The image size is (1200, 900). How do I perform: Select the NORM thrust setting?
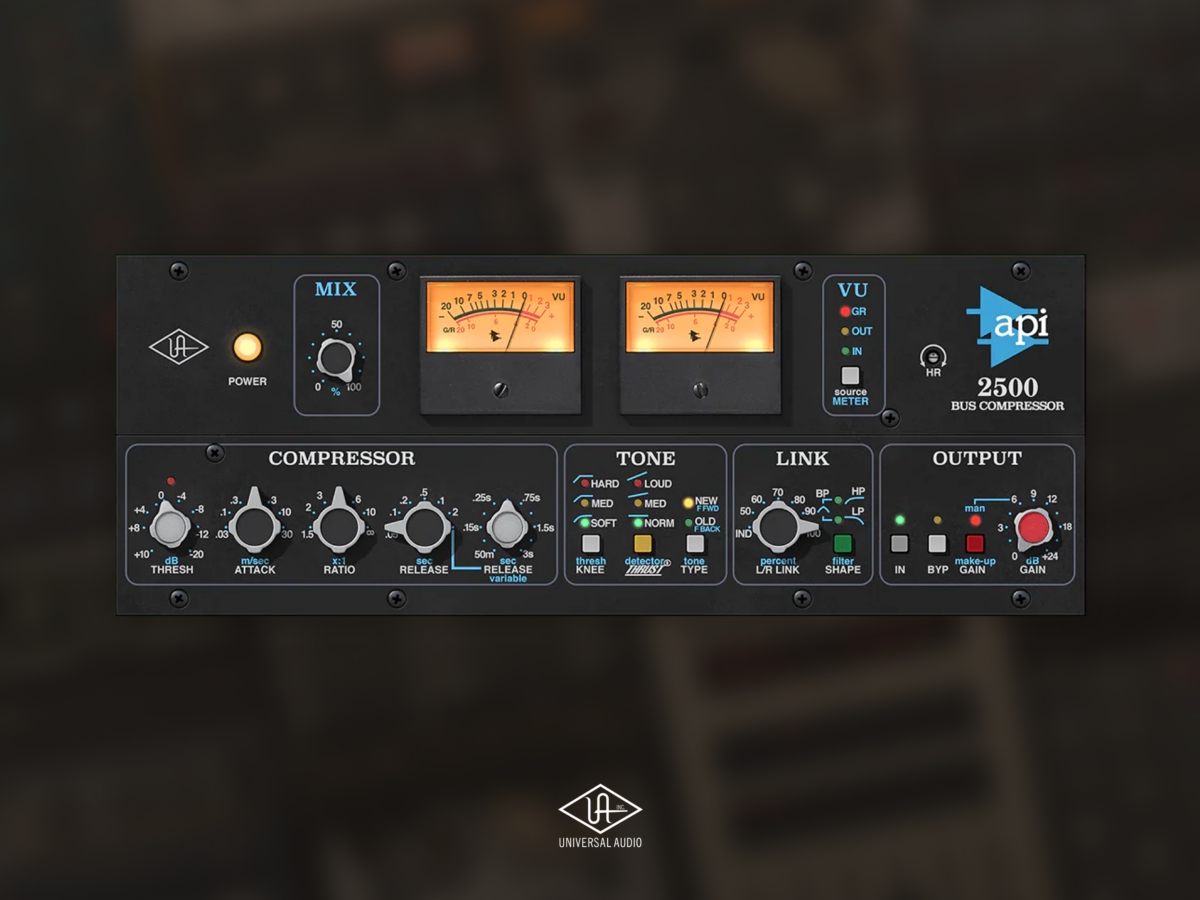click(652, 523)
